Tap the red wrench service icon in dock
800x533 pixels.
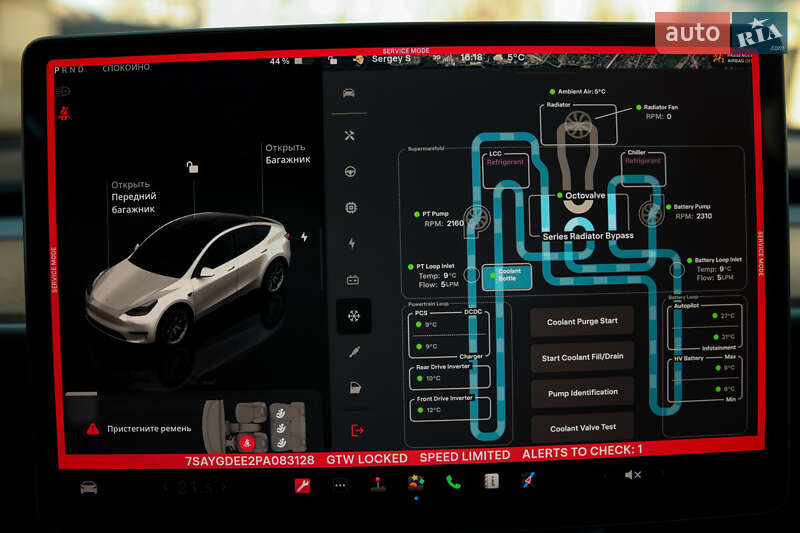click(x=303, y=485)
